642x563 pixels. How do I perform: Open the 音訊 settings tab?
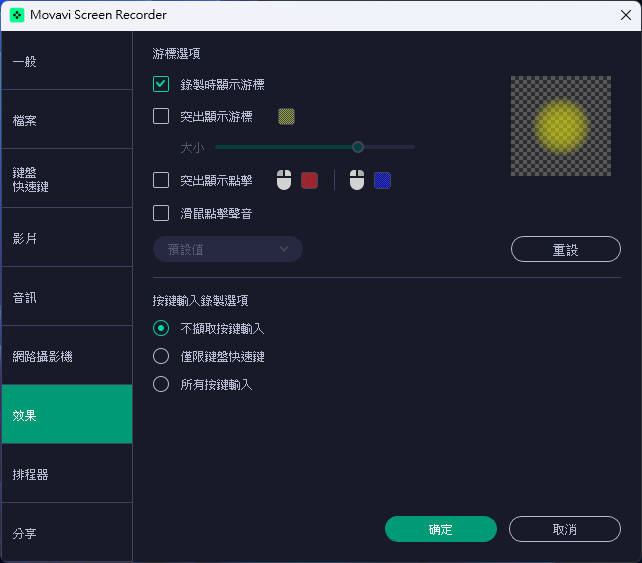pos(67,296)
